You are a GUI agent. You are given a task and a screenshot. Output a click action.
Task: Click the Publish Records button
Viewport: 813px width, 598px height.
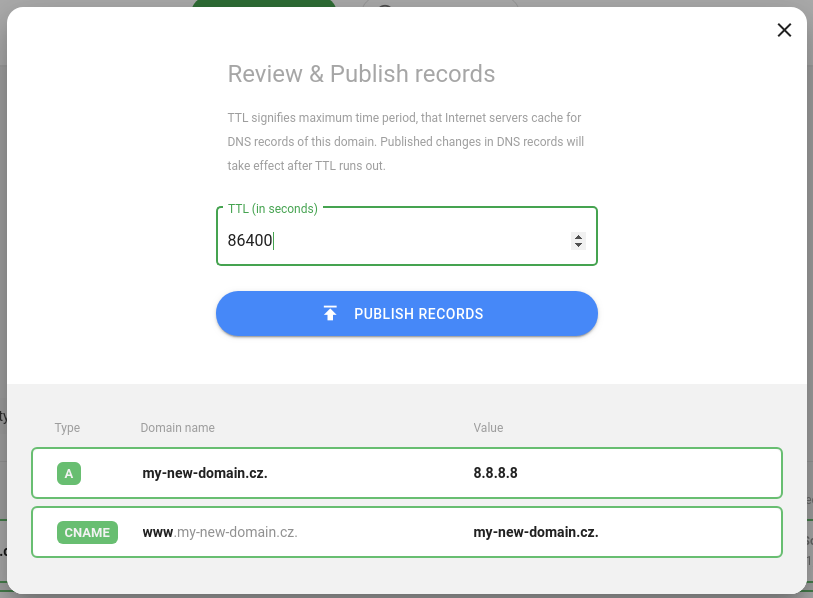point(406,314)
